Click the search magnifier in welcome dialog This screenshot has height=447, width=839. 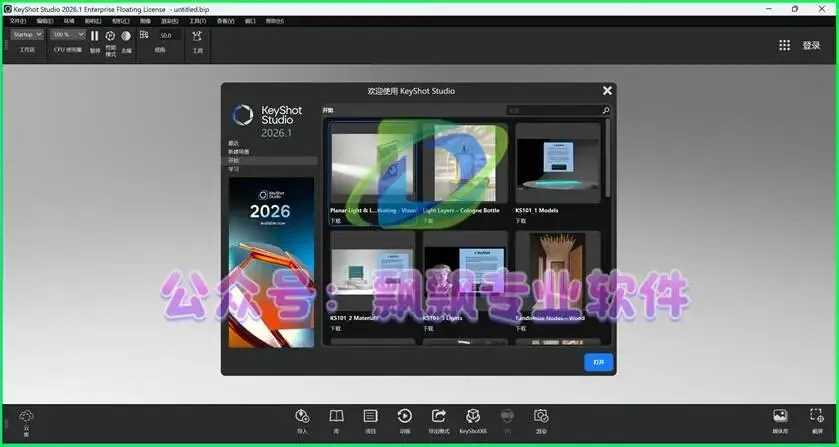pos(606,110)
